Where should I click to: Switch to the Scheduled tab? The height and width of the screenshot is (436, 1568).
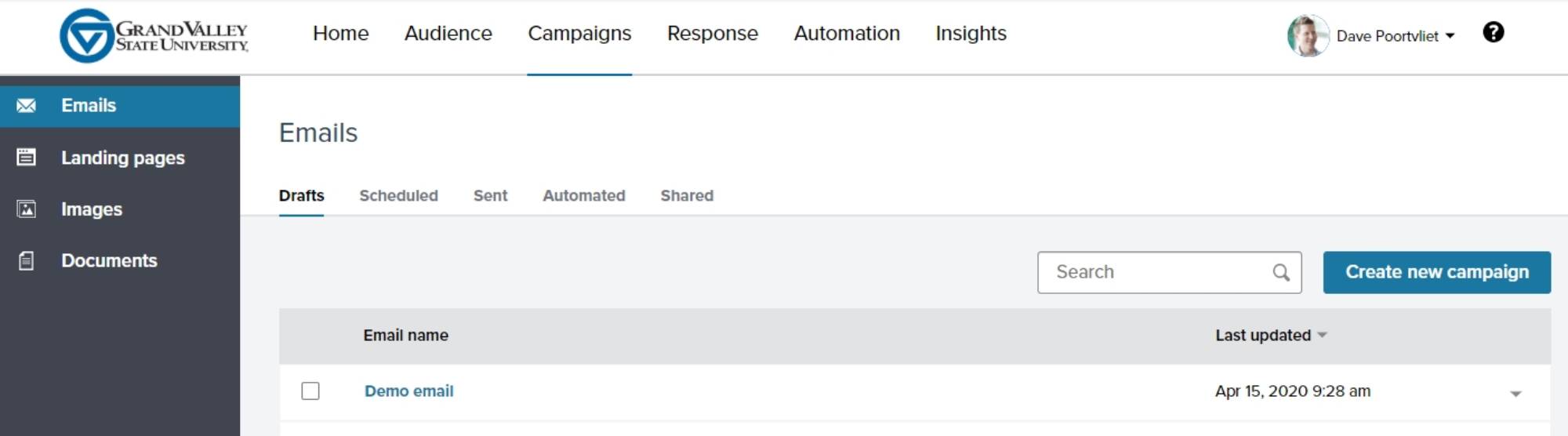[398, 195]
